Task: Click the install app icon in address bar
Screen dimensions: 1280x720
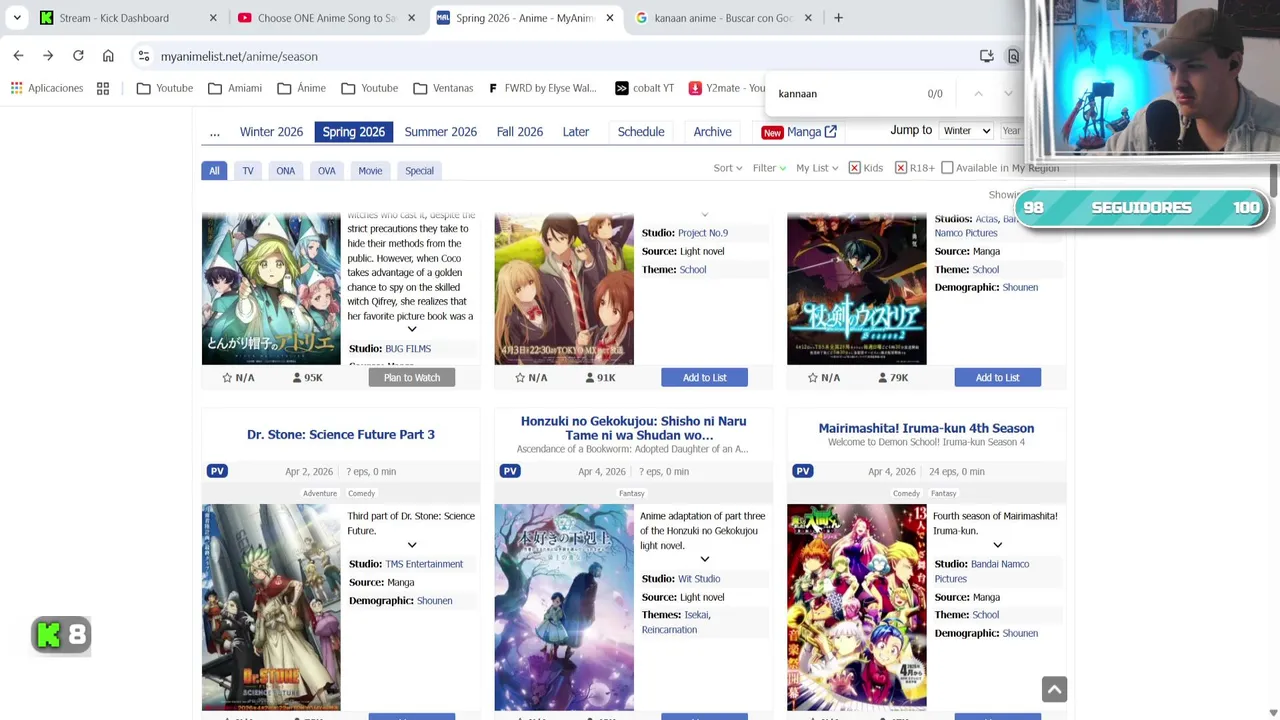Action: 987,56
